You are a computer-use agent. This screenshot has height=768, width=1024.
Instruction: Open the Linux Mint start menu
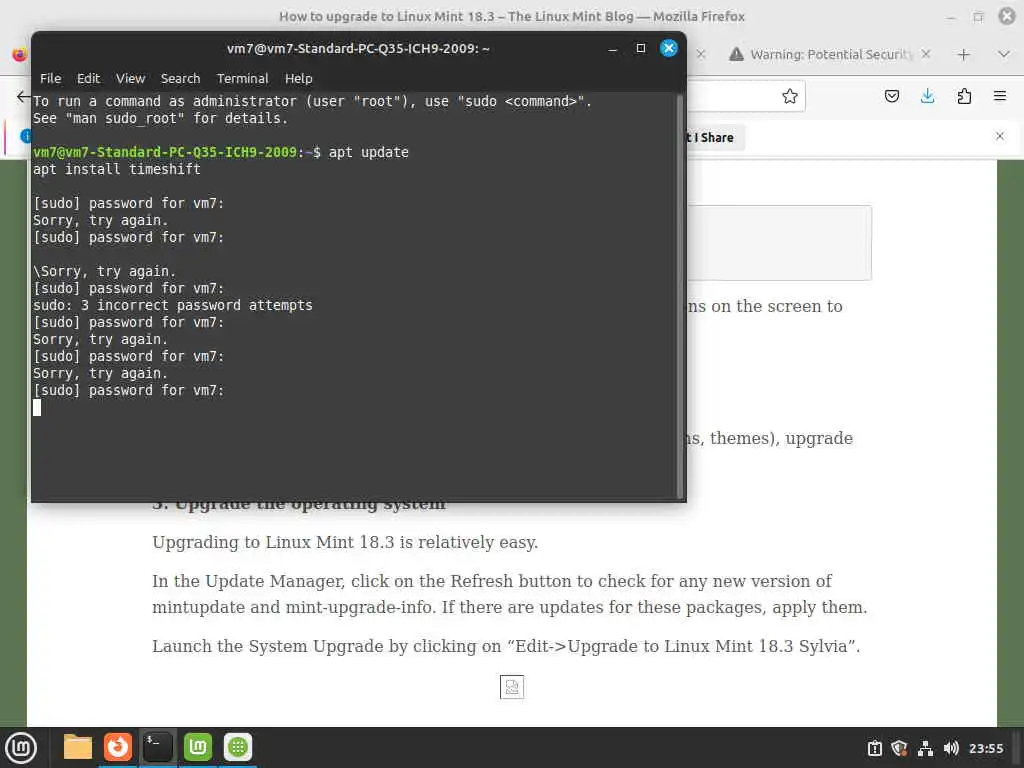(x=21, y=748)
